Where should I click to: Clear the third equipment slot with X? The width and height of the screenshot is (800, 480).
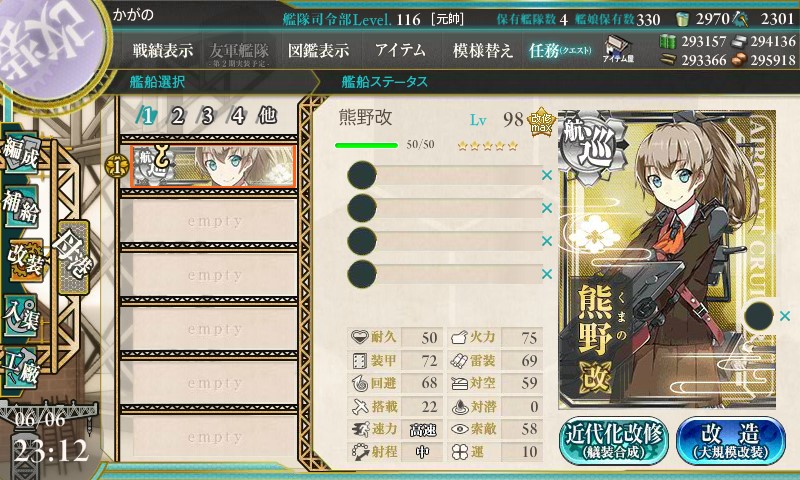coord(547,241)
